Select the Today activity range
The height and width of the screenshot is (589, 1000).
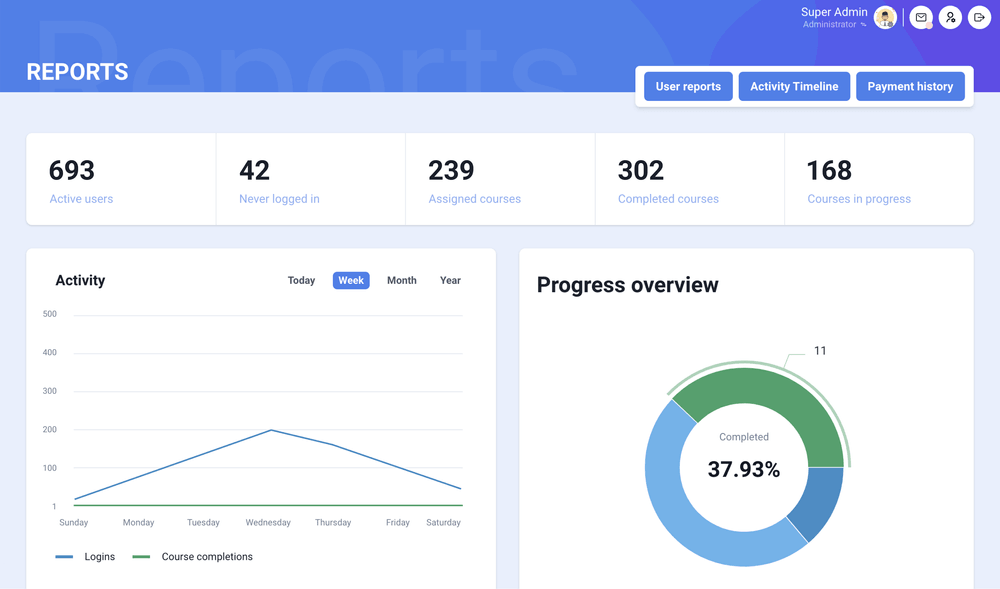[301, 281]
